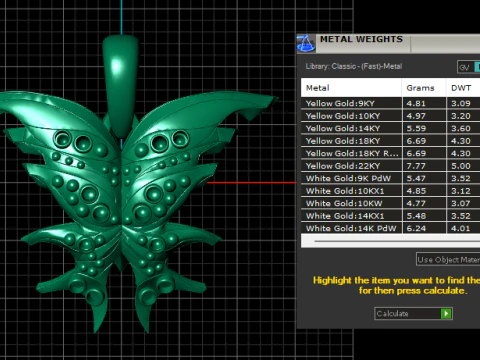Select the White Gold:14K PdW row
The height and width of the screenshot is (360, 480).
point(390,228)
